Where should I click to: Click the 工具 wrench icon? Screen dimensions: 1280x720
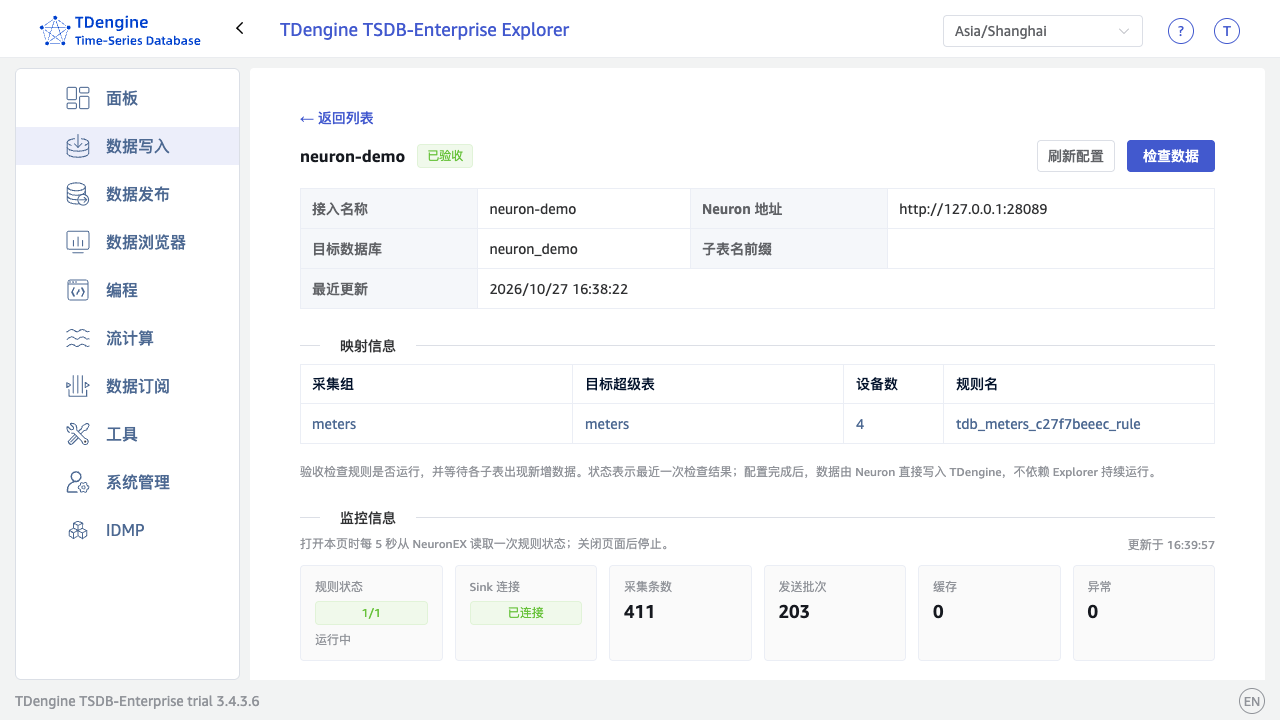[x=78, y=434]
